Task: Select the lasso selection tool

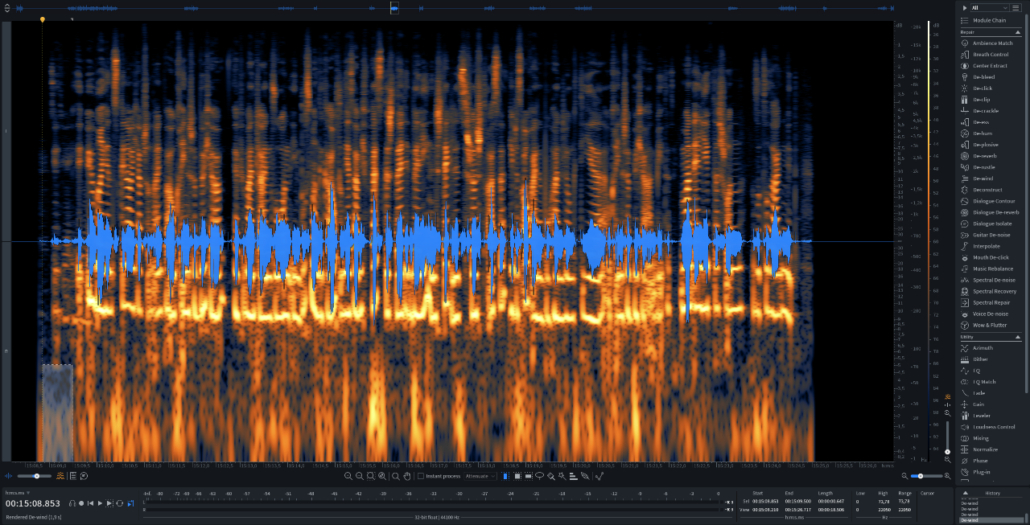Action: click(539, 476)
